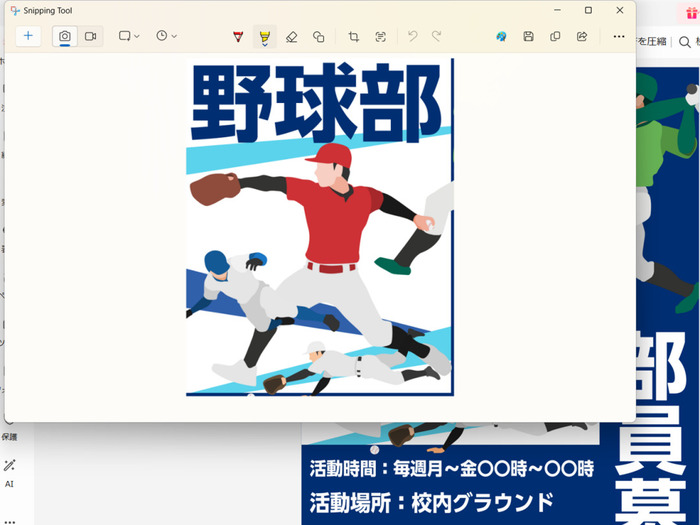Edit the snip in Paint

click(501, 37)
